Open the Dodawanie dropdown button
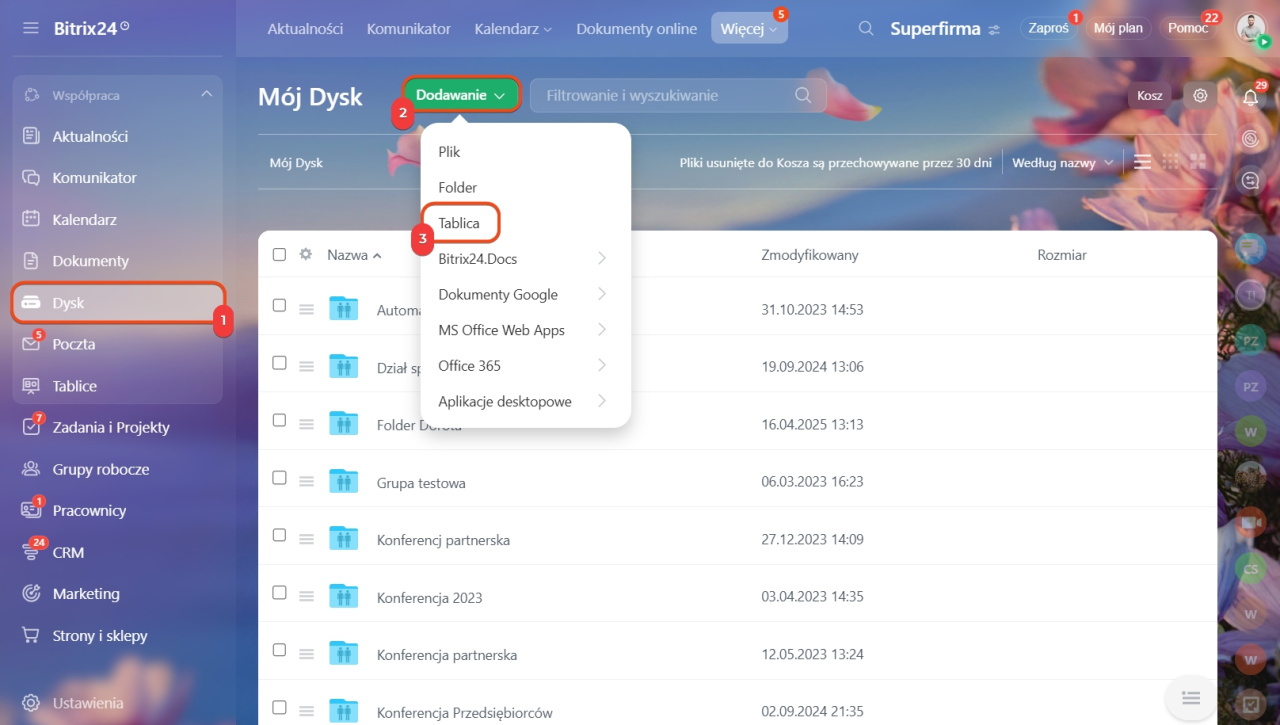 pos(461,95)
